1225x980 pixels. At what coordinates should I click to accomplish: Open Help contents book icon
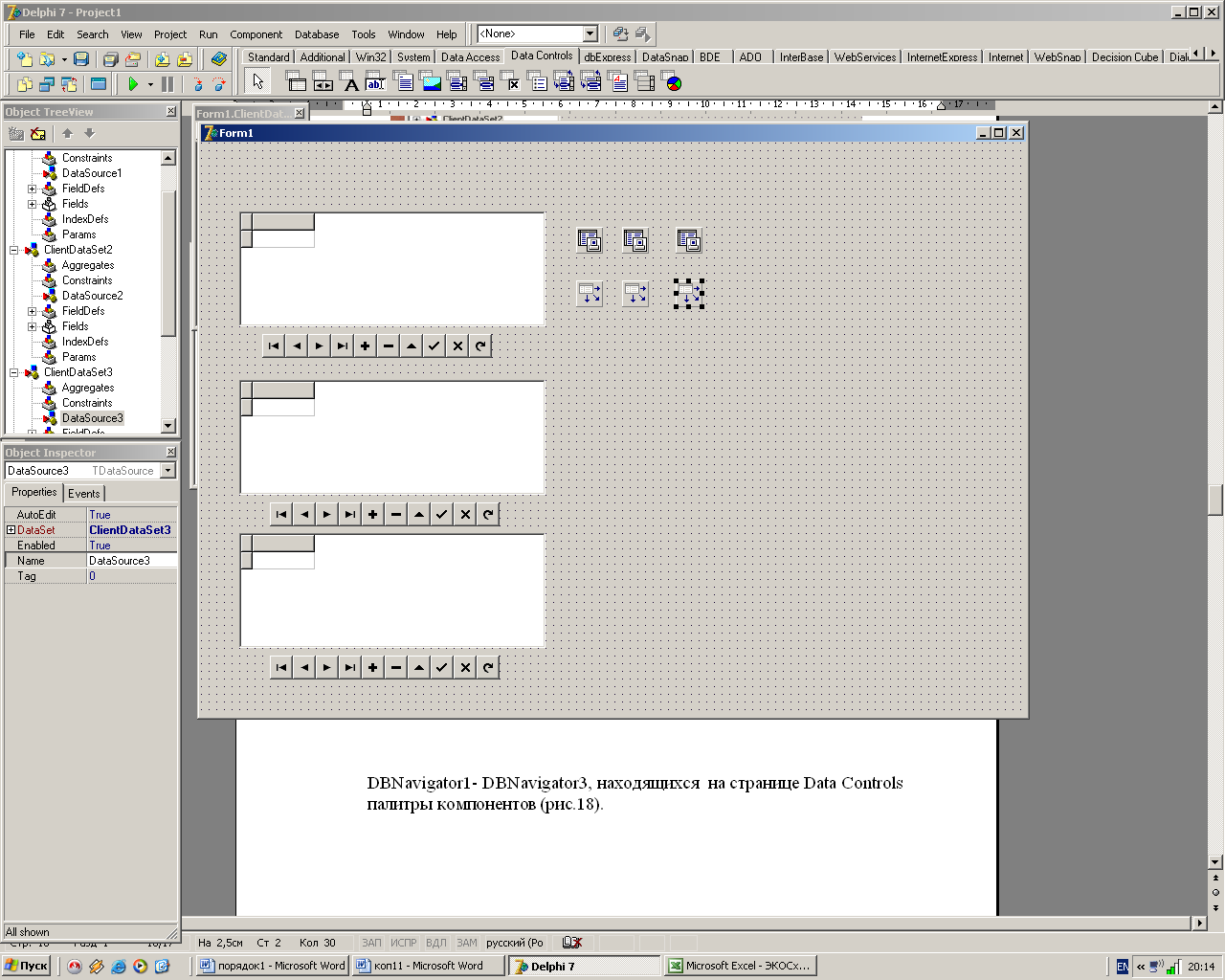pyautogui.click(x=219, y=58)
